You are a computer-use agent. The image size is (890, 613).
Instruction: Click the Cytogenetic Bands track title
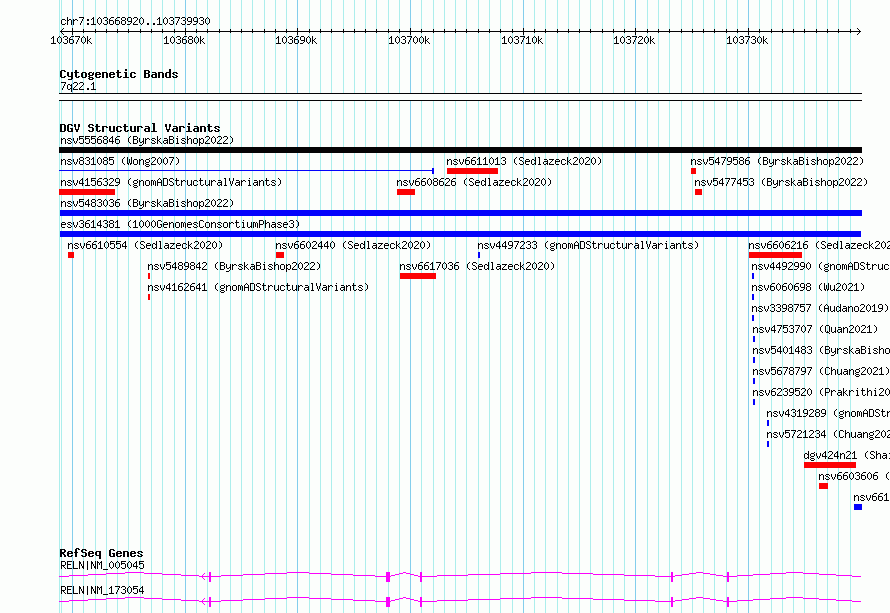point(119,74)
